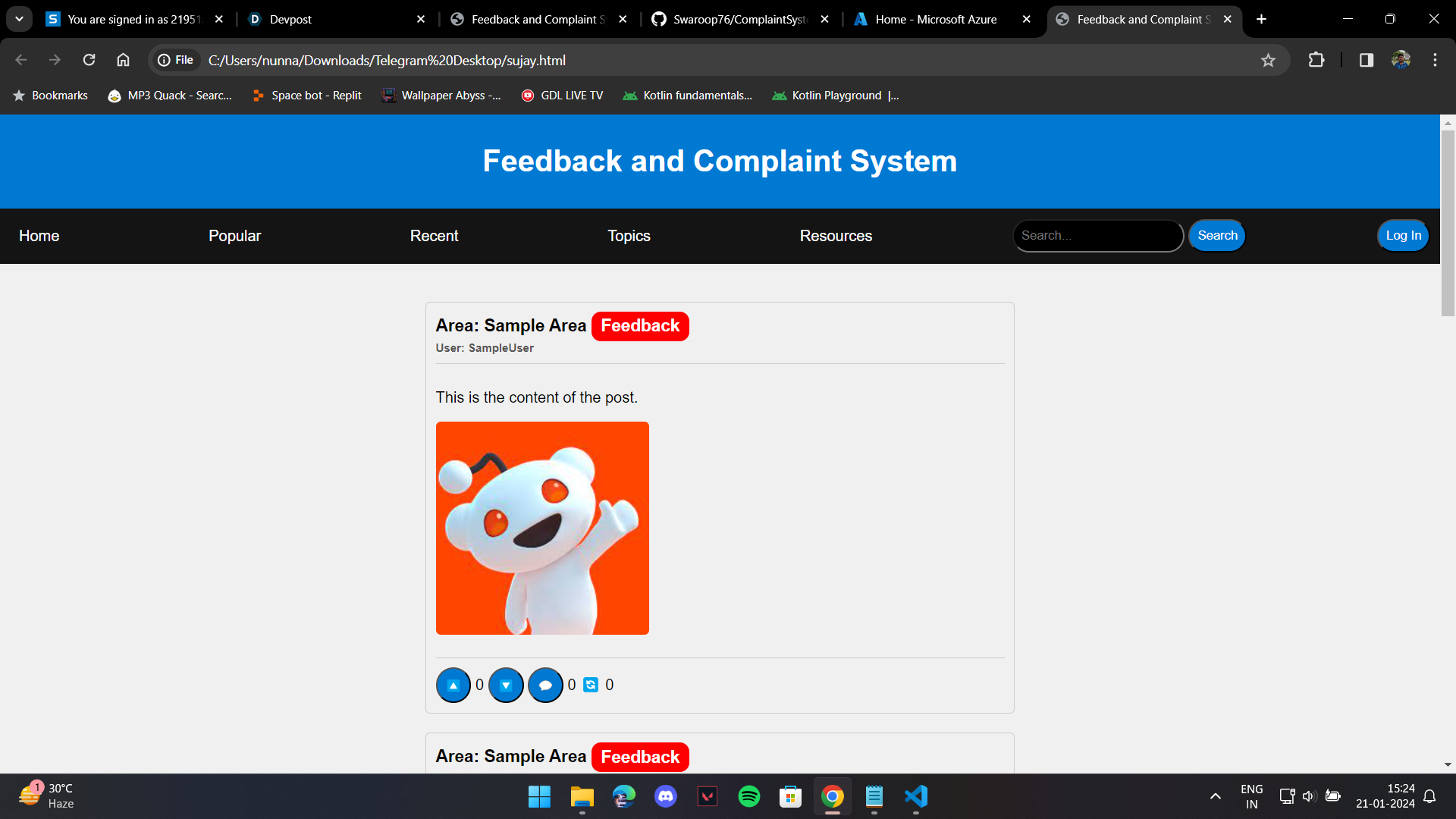Downvote the first Sample Area post
Image resolution: width=1456 pixels, height=819 pixels.
[506, 686]
